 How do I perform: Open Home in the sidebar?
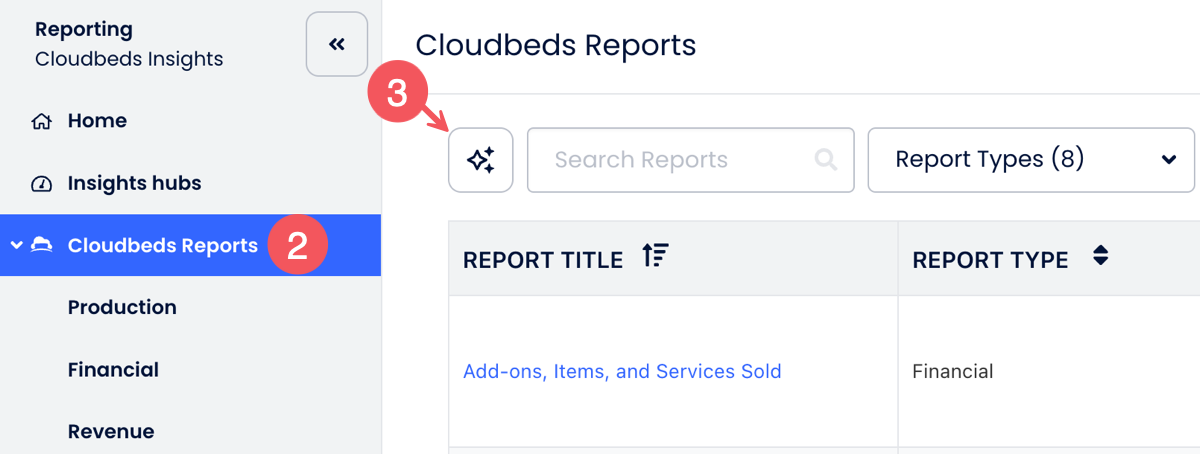(x=97, y=121)
